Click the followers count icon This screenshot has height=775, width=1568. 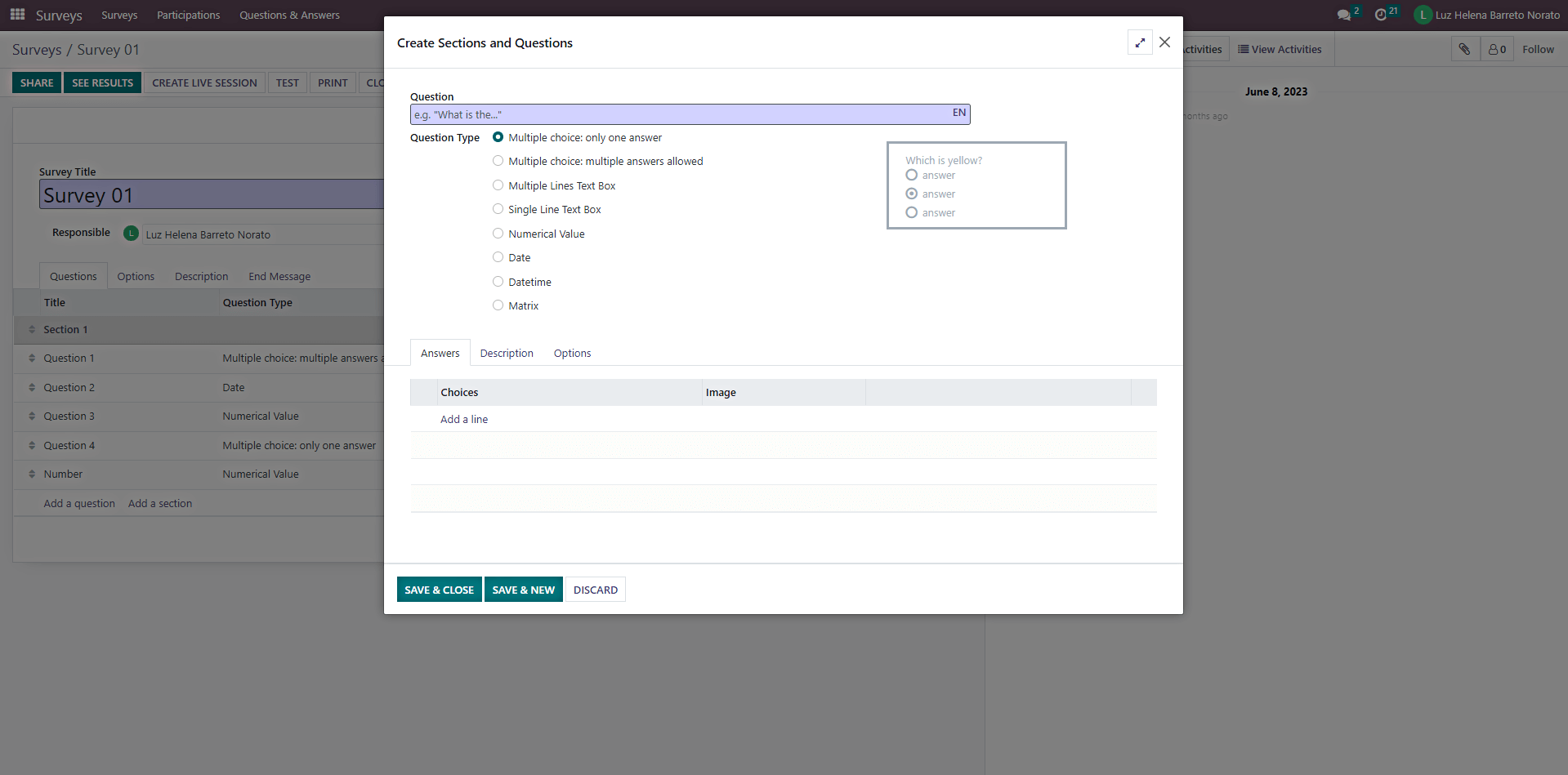click(1497, 49)
